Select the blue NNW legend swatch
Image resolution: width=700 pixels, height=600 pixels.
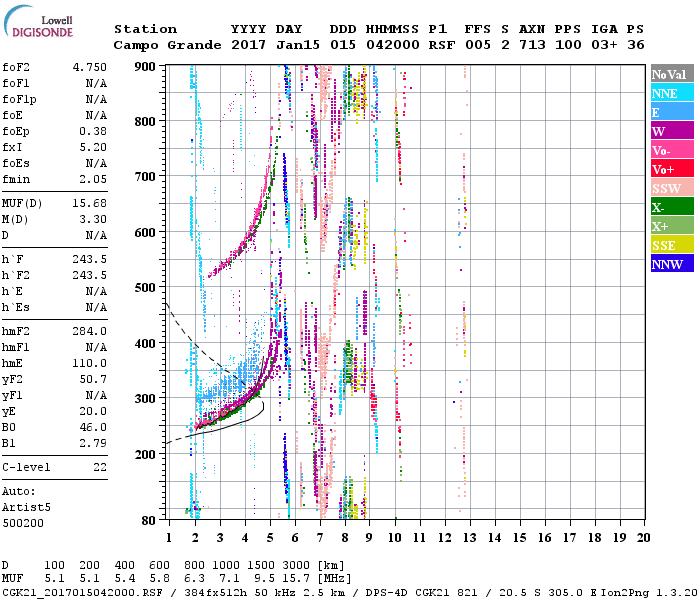coord(669,264)
